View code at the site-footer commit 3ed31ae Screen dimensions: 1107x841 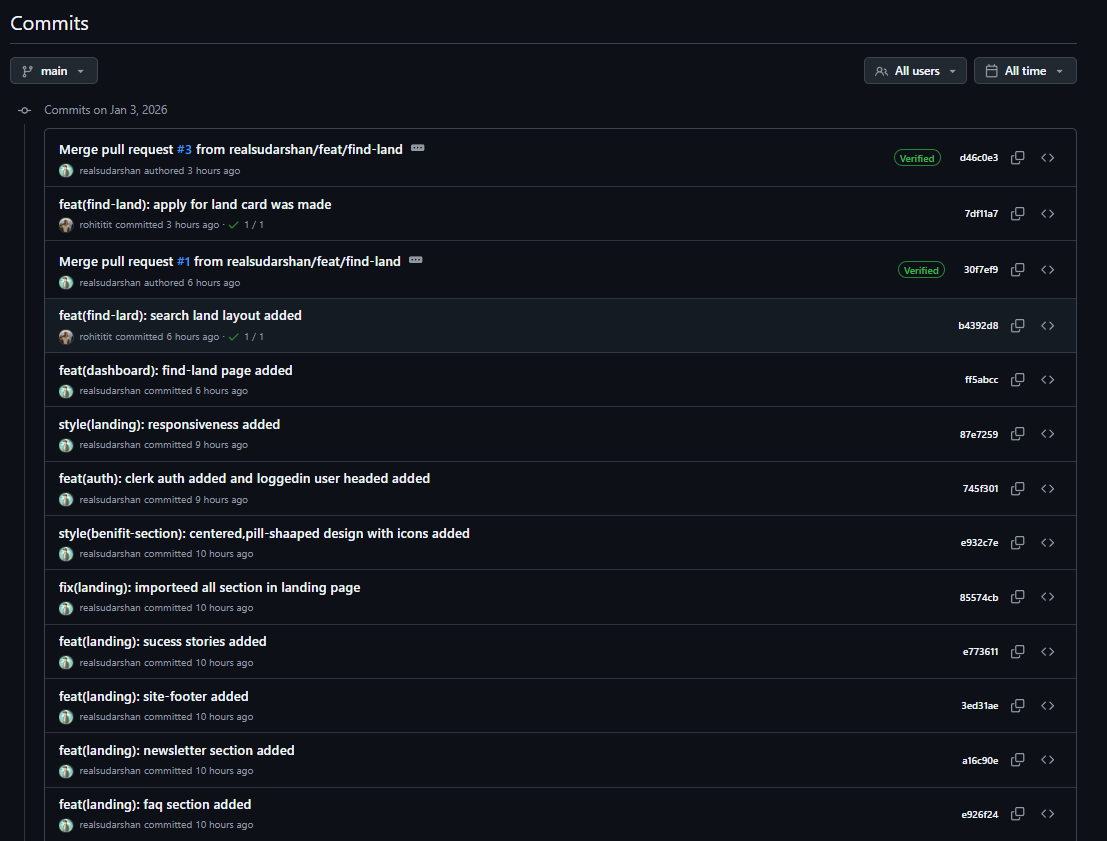click(1047, 705)
